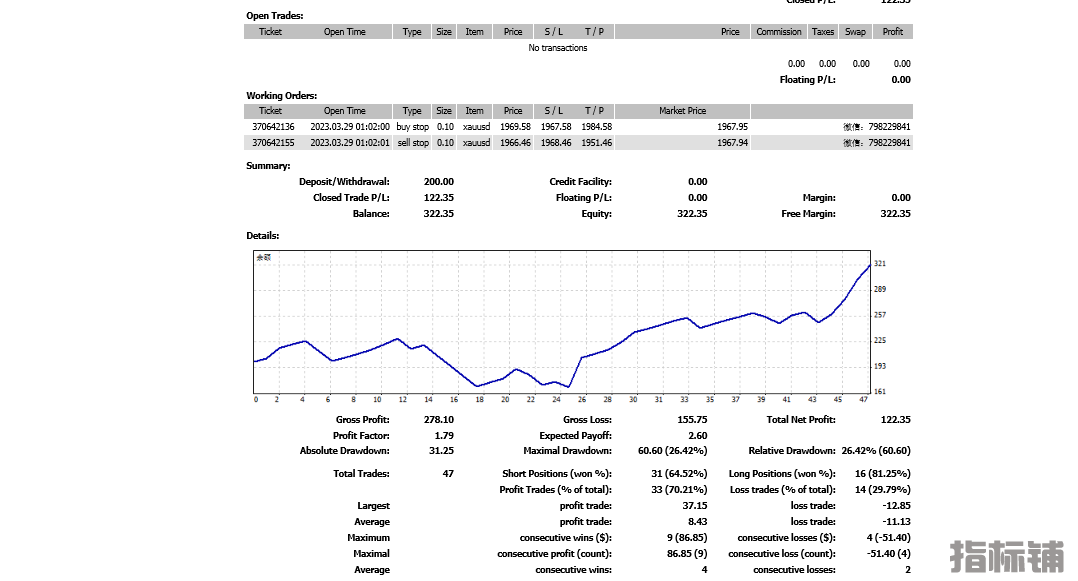The width and height of the screenshot is (1078, 581).
Task: Click the "Summary:" section heading
Action: coord(268,166)
